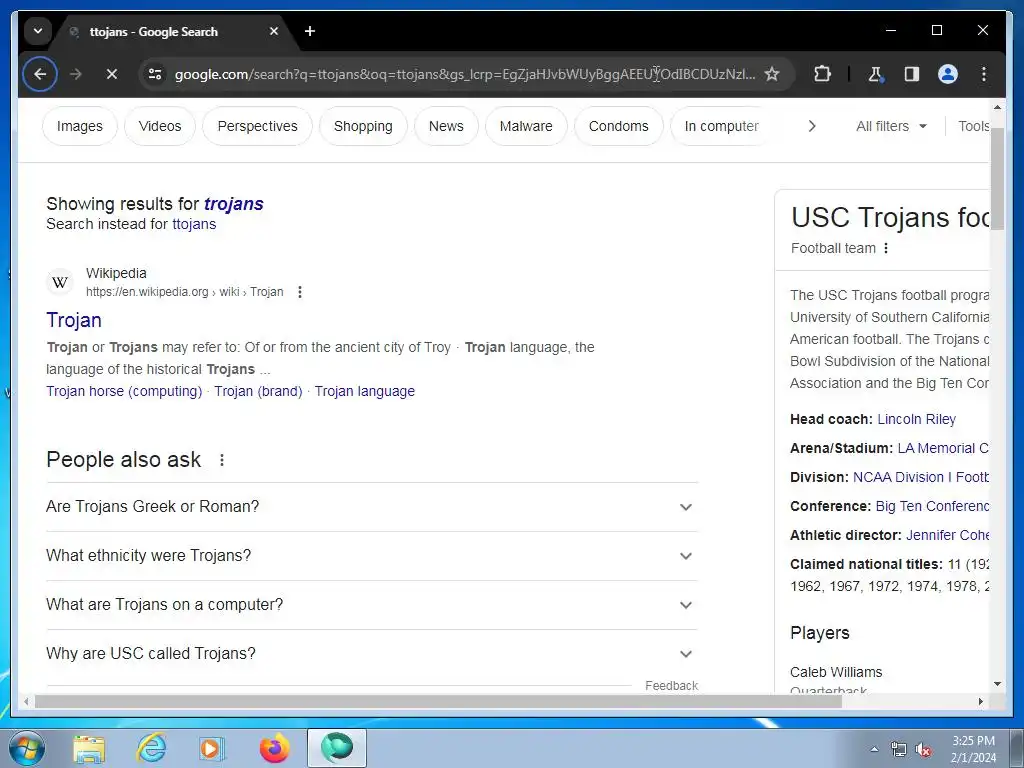Select the Videos filter chip
The height and width of the screenshot is (768, 1024).
click(x=160, y=126)
